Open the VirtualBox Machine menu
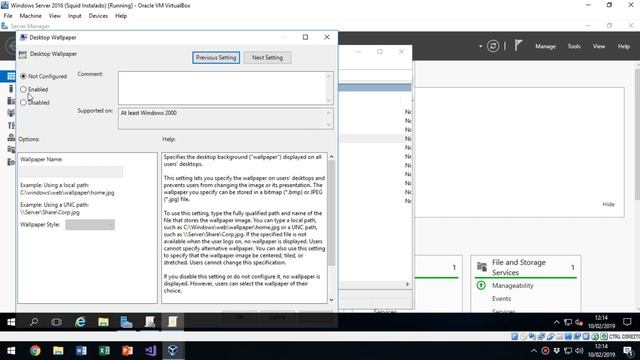640x360 pixels. tap(31, 16)
